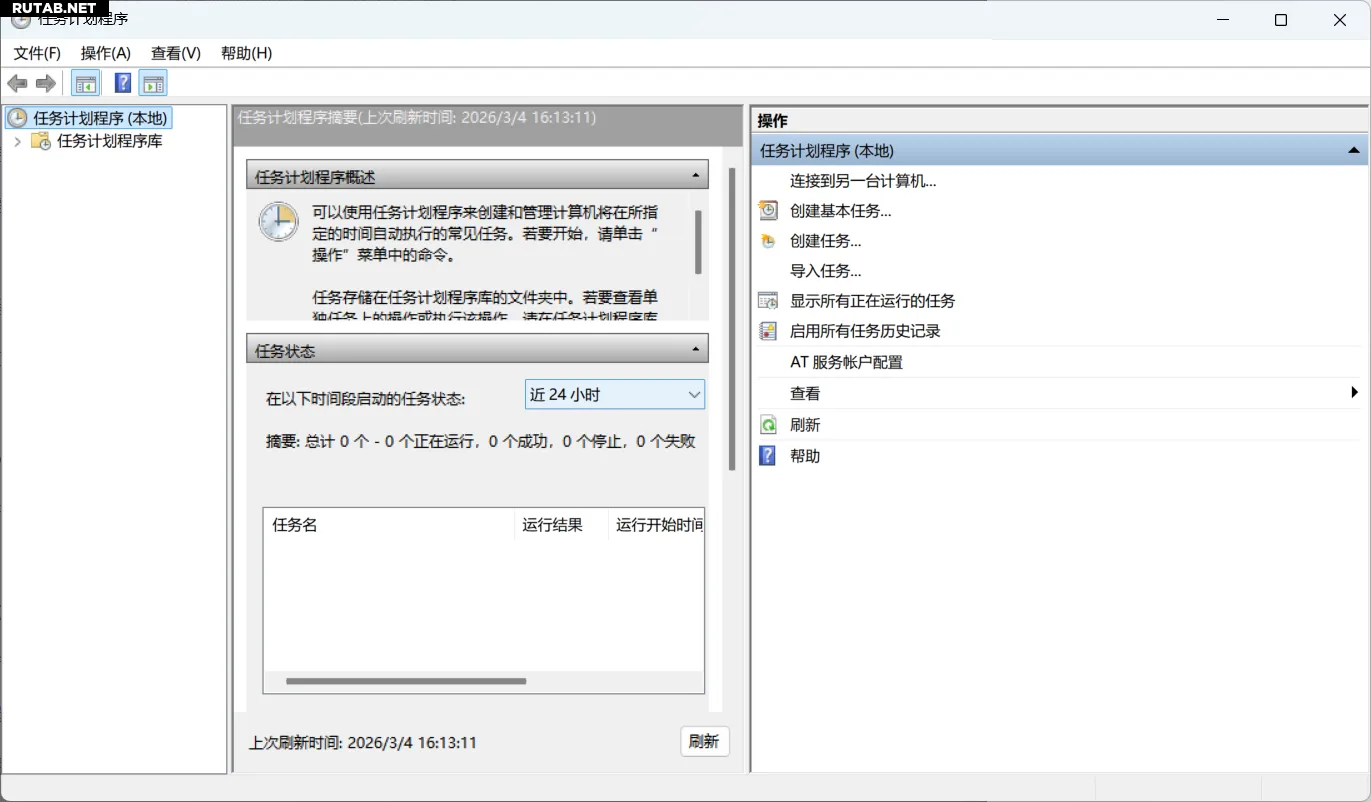Collapse the 任务状态 section
This screenshot has width=1371, height=802.
coord(696,350)
